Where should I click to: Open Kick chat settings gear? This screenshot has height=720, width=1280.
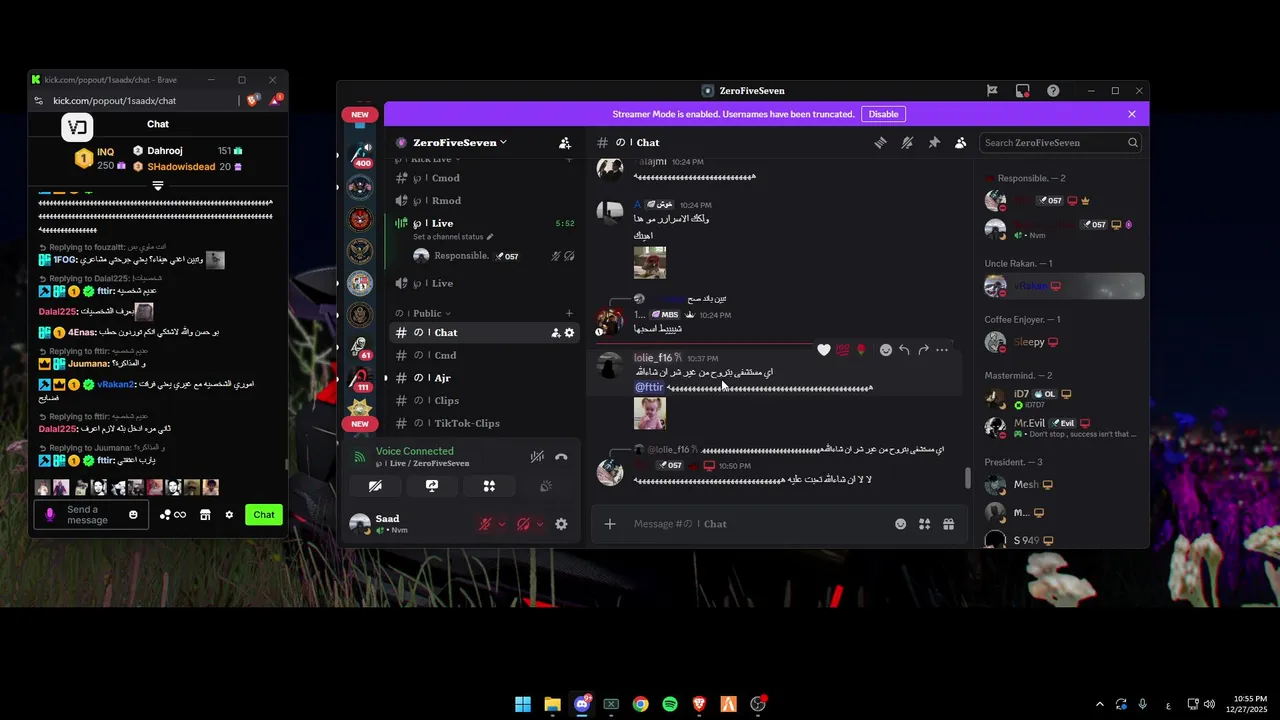click(x=229, y=515)
